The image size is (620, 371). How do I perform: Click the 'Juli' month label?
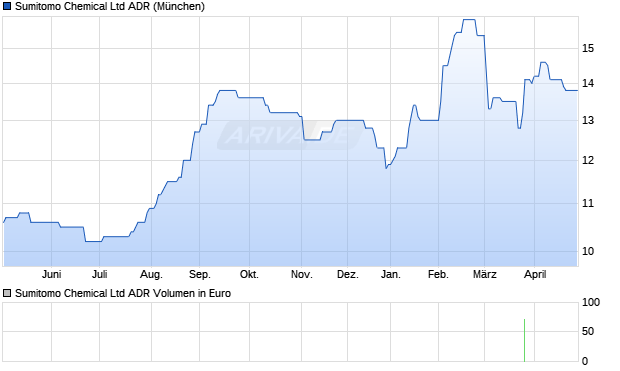click(100, 274)
